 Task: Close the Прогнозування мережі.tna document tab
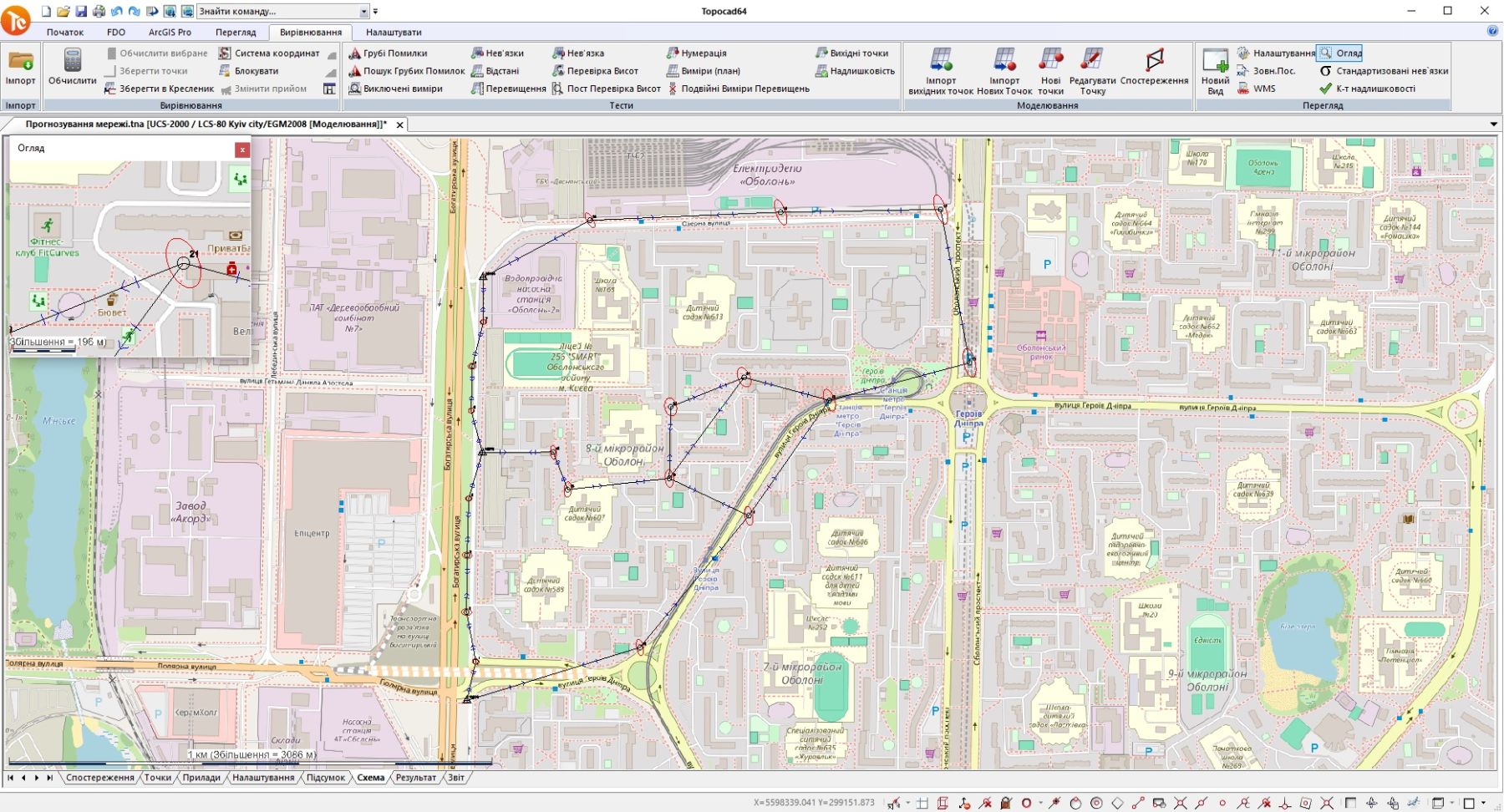(x=400, y=124)
